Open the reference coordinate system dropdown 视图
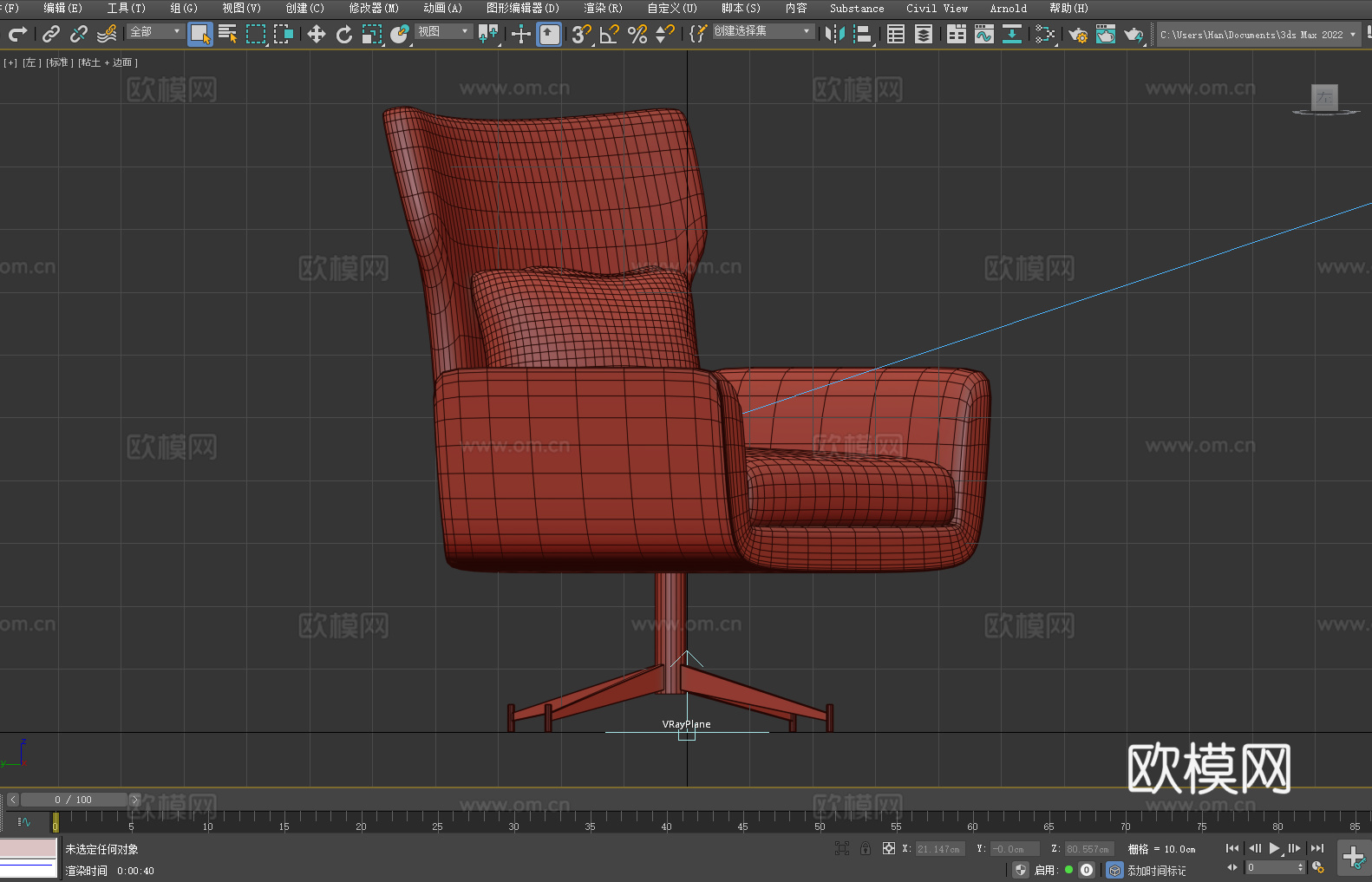1372x882 pixels. (x=444, y=31)
